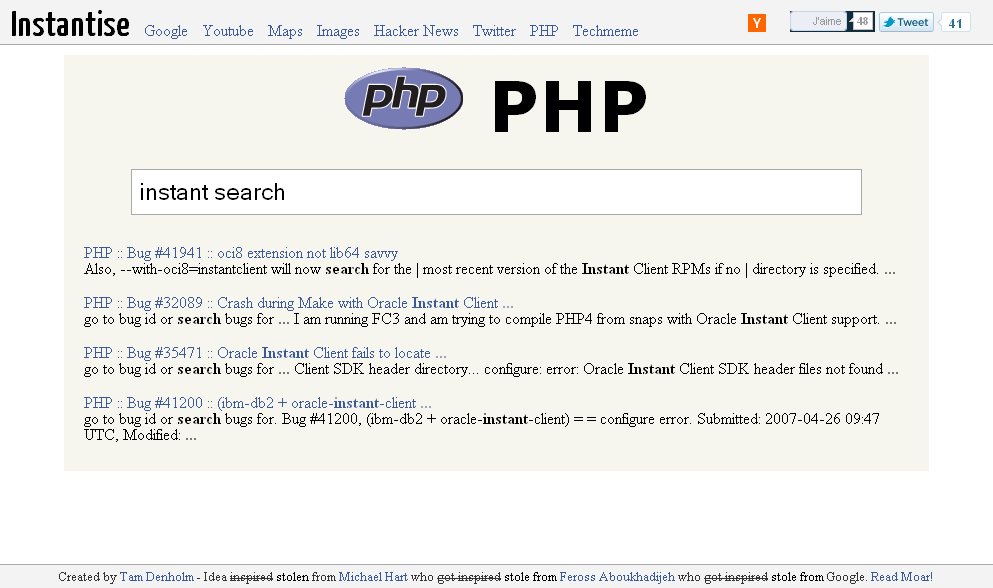The width and height of the screenshot is (993, 588).
Task: Click snippet text about Instant Client RPMs
Action: click(x=490, y=269)
